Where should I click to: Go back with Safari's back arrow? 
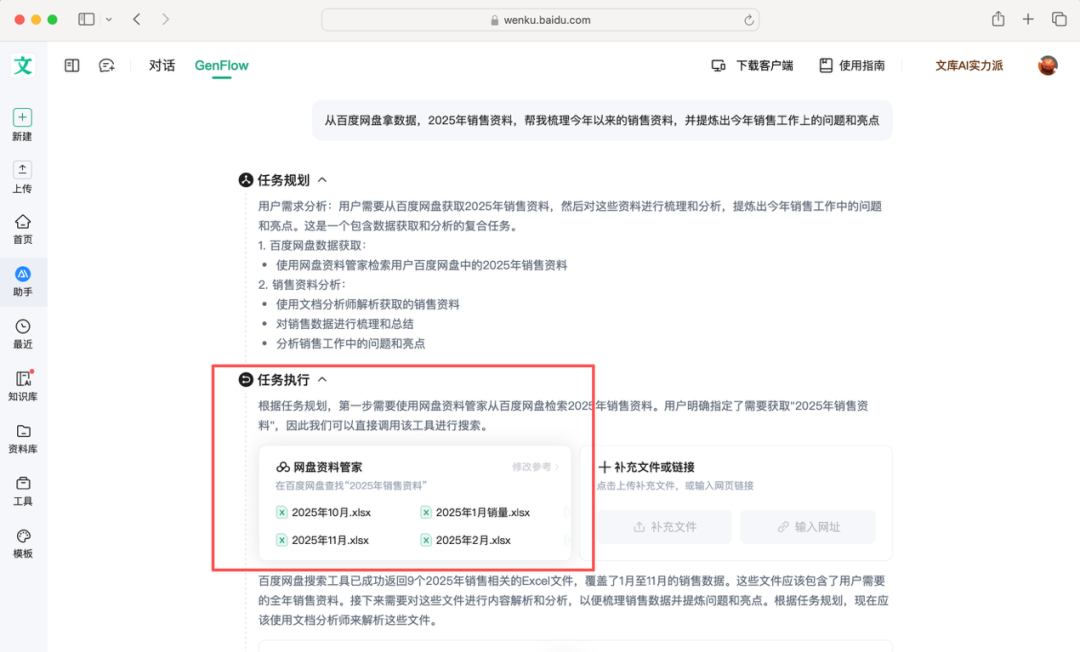pyautogui.click(x=137, y=19)
